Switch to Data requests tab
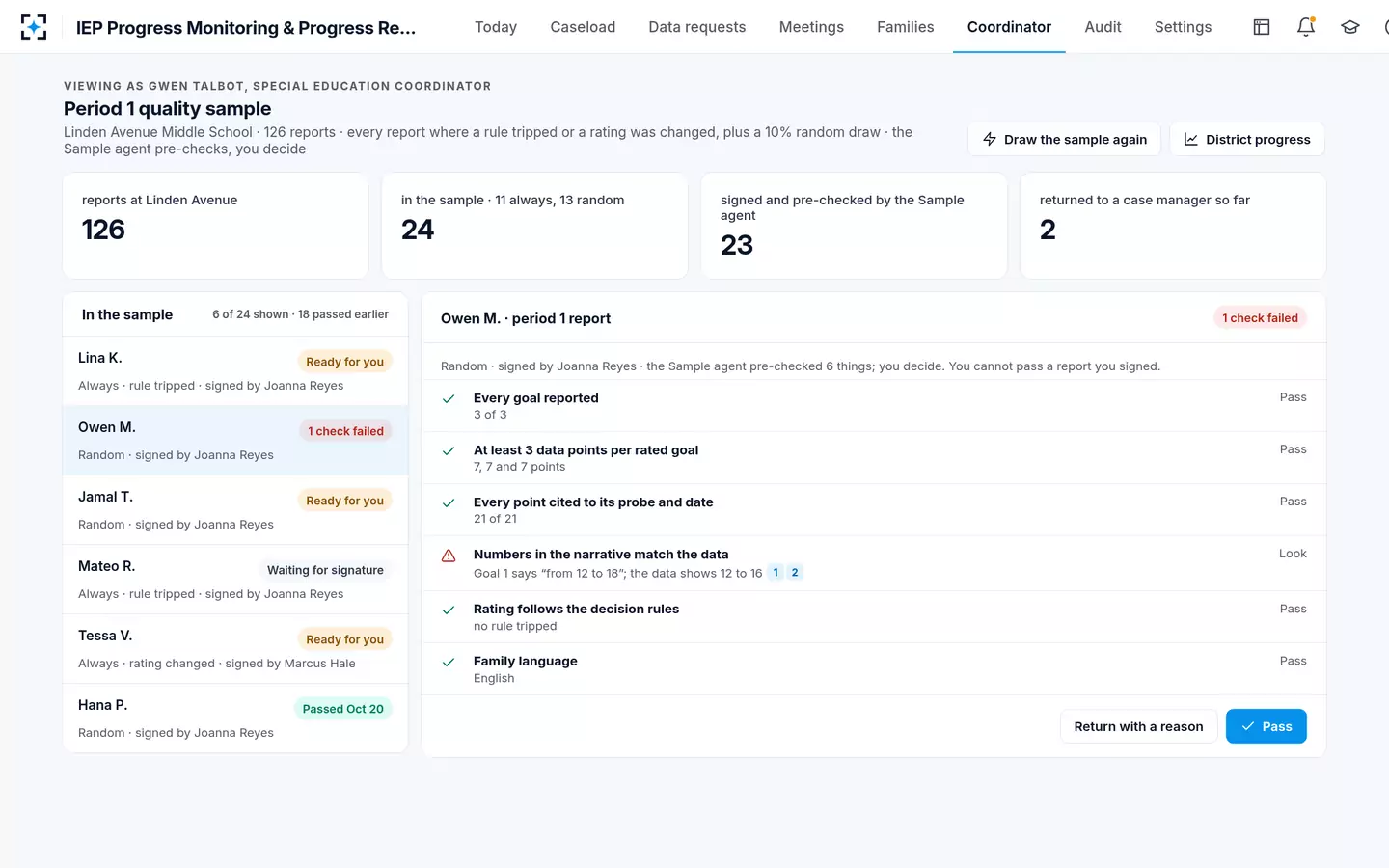Image resolution: width=1389 pixels, height=868 pixels. [x=697, y=27]
